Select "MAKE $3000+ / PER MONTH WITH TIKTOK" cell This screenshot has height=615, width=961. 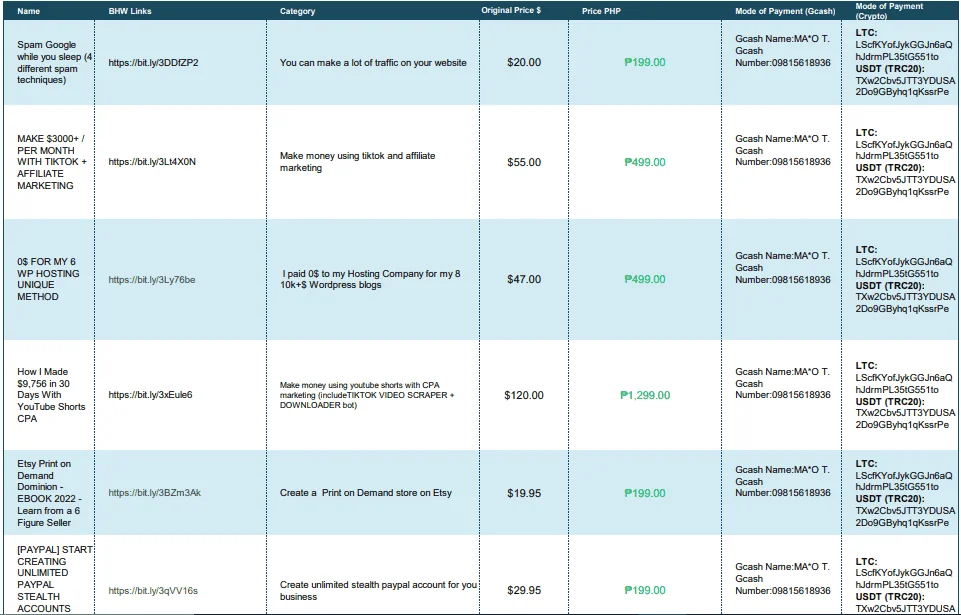click(52, 162)
